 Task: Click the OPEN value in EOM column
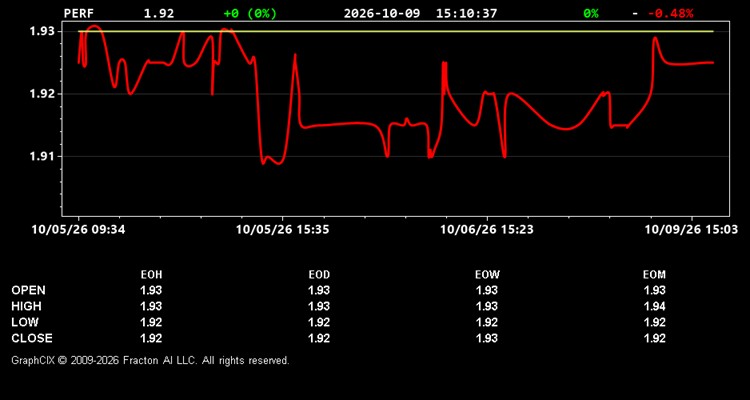tap(654, 290)
